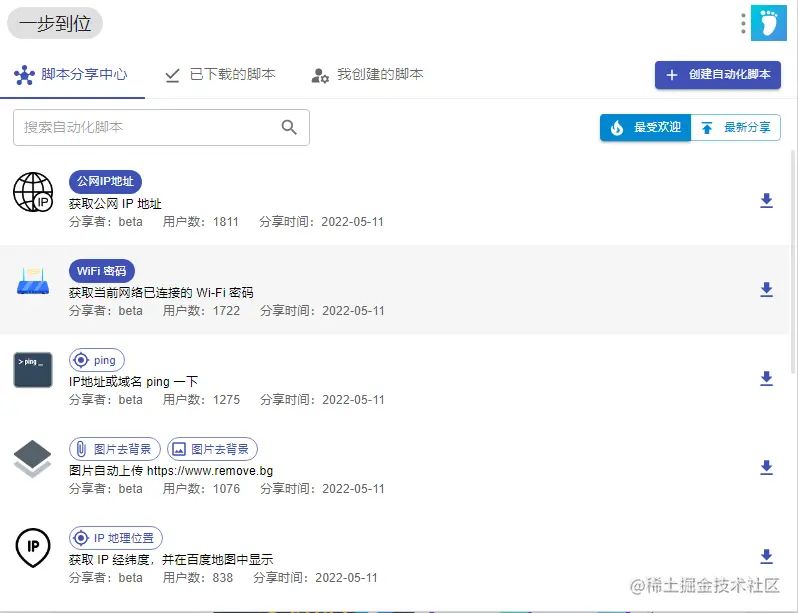Click user count 用户数：1076
The width and height of the screenshot is (798, 613).
click(x=201, y=489)
